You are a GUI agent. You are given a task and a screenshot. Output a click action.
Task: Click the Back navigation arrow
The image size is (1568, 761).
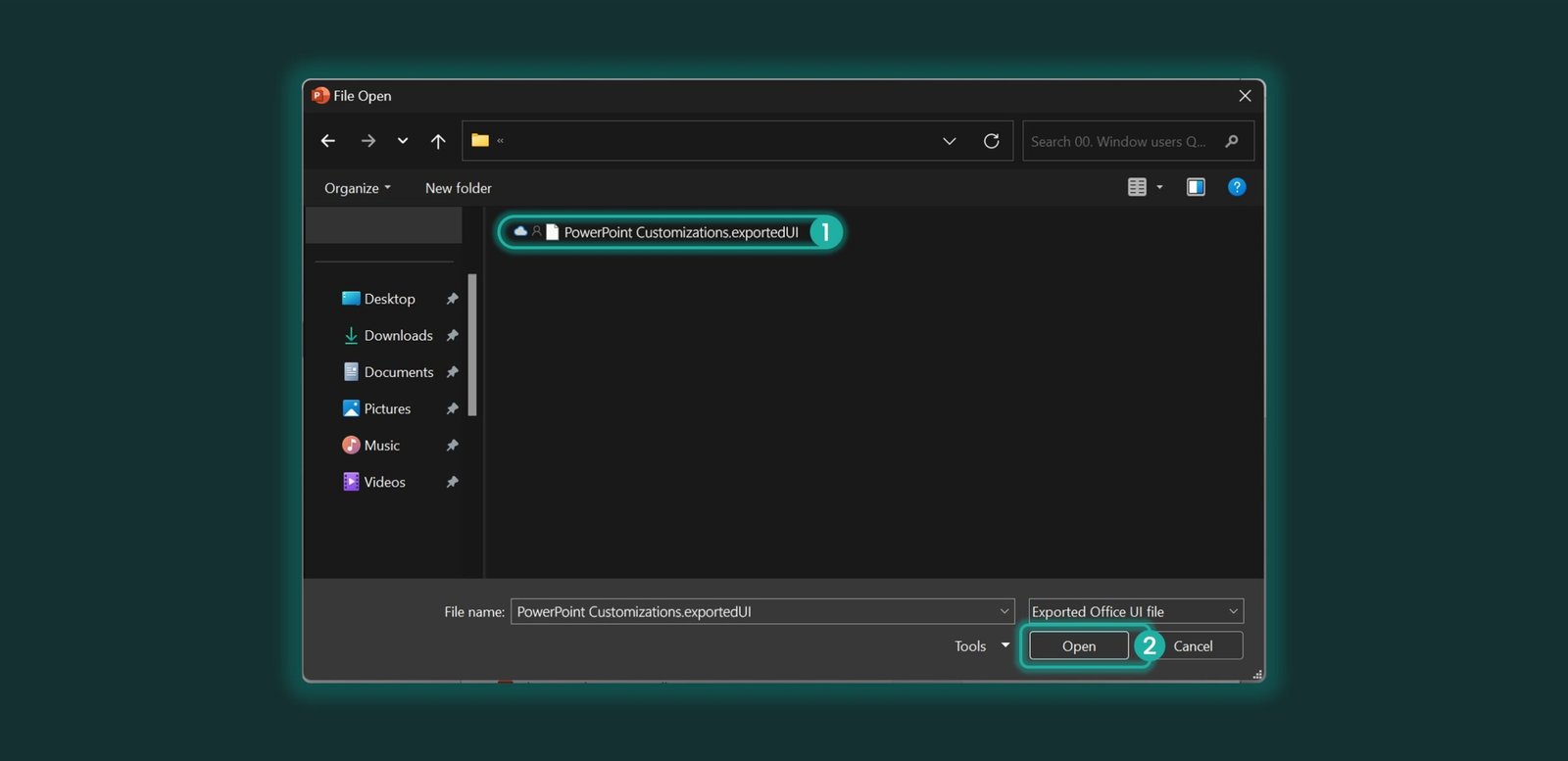[x=328, y=141]
